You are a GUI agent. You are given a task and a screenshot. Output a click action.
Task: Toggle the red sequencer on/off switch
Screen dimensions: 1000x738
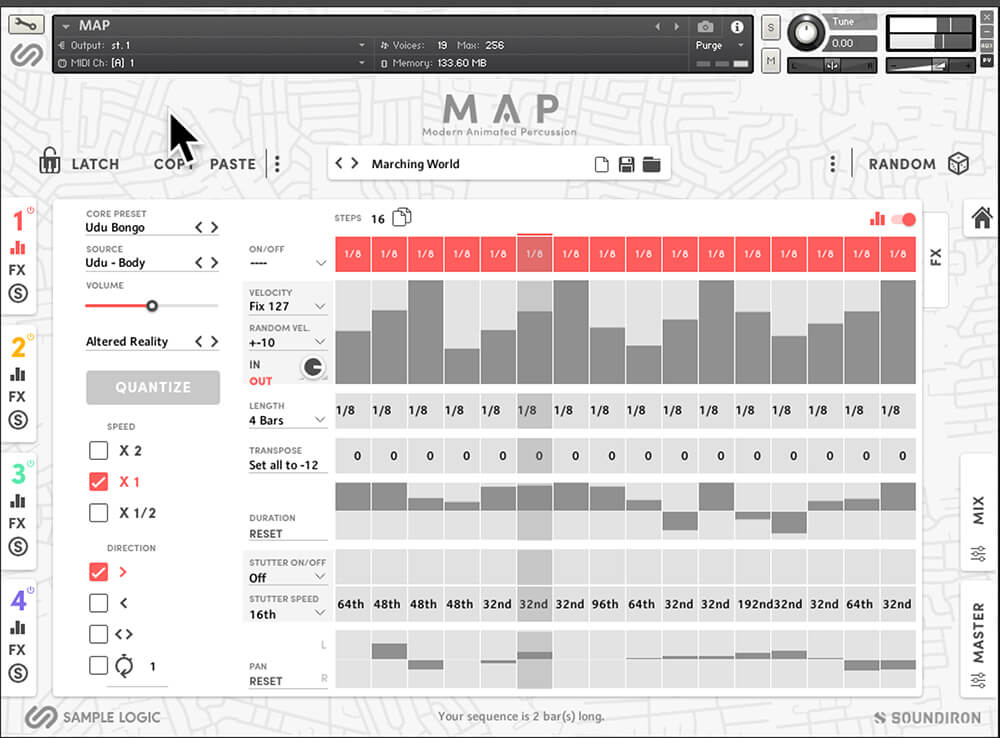click(903, 219)
